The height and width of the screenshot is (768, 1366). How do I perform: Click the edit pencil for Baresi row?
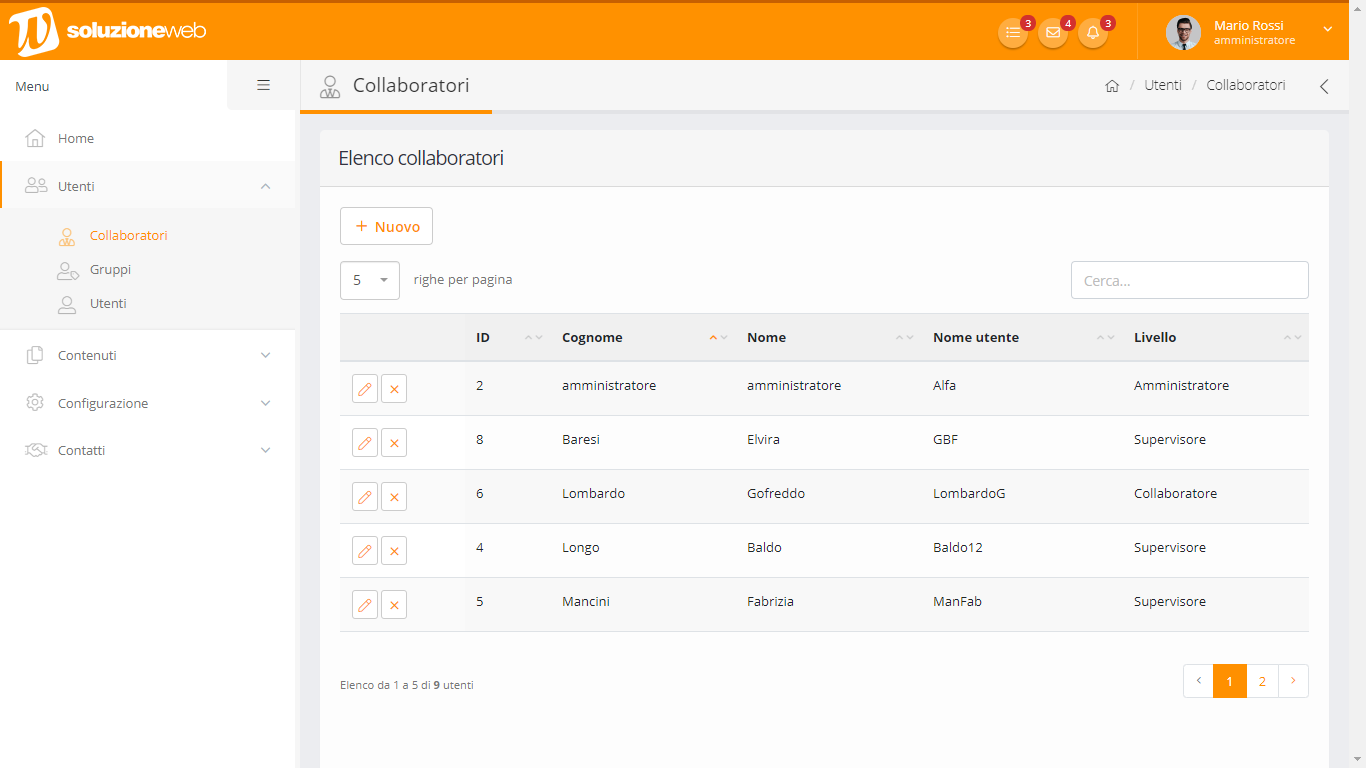(365, 442)
